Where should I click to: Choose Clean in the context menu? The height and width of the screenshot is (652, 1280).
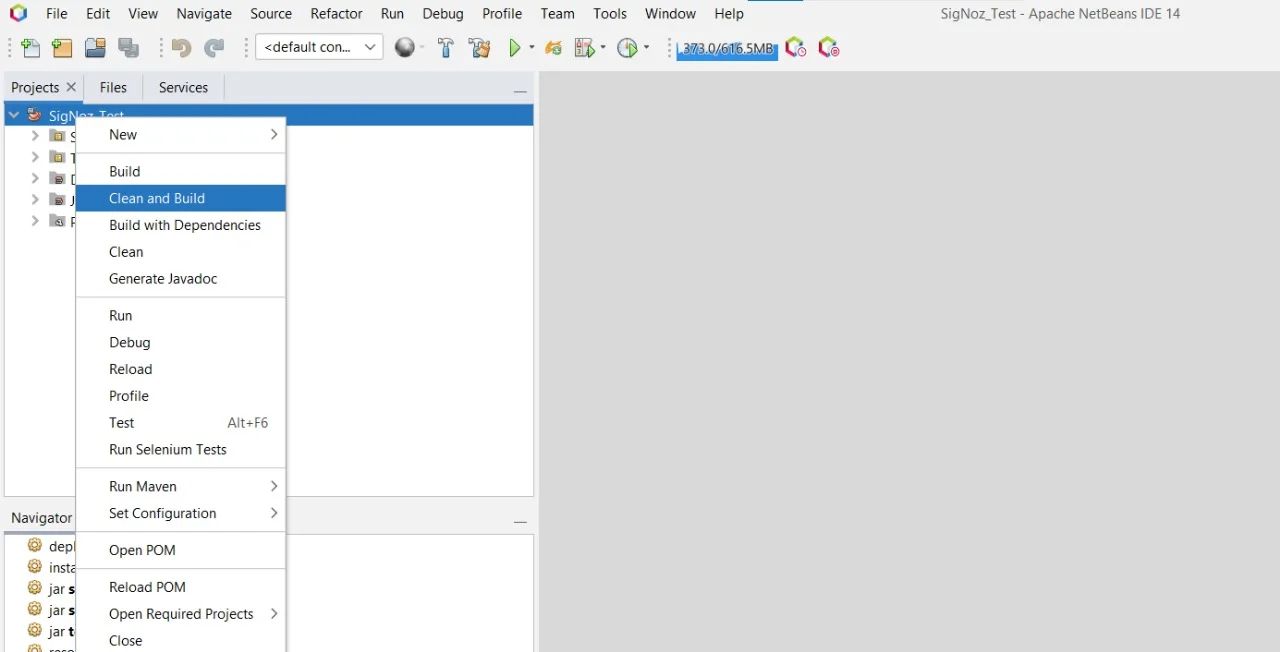point(181,252)
